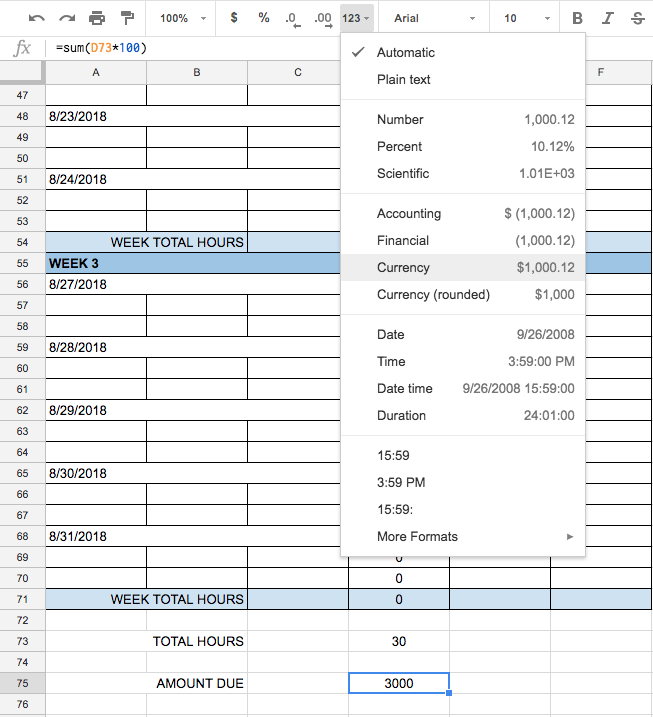Open the Arial font dropdown

coord(434,18)
